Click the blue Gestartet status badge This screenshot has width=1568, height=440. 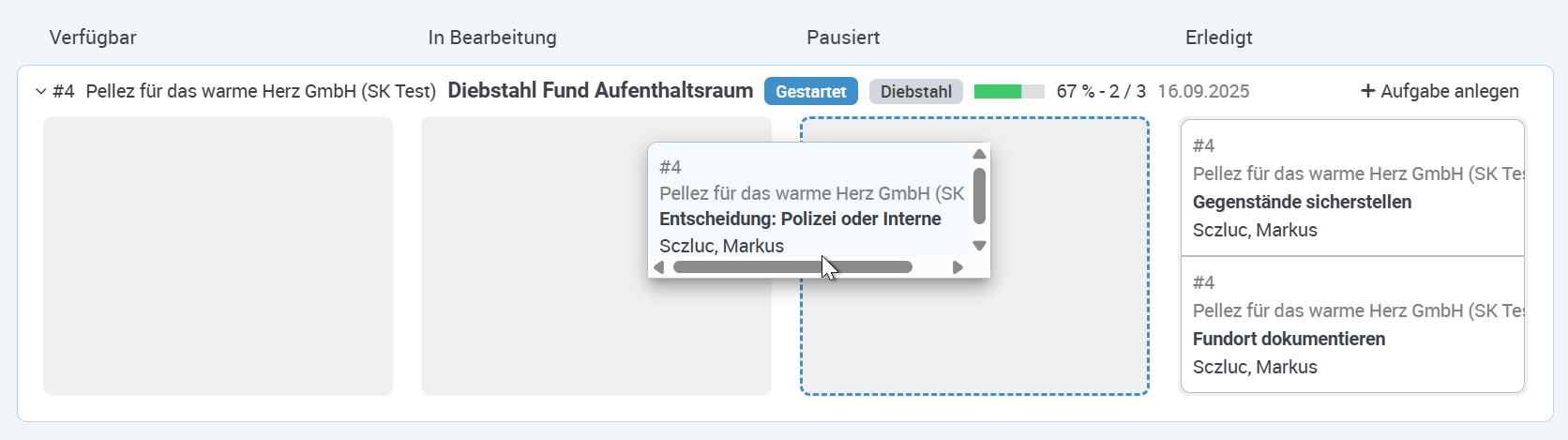(x=811, y=91)
